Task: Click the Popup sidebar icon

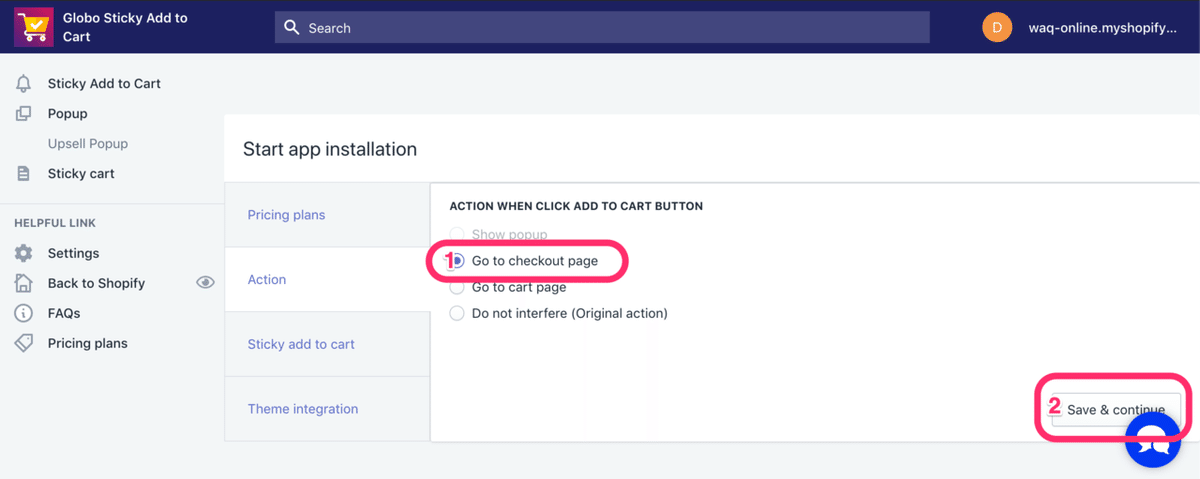Action: pos(24,114)
